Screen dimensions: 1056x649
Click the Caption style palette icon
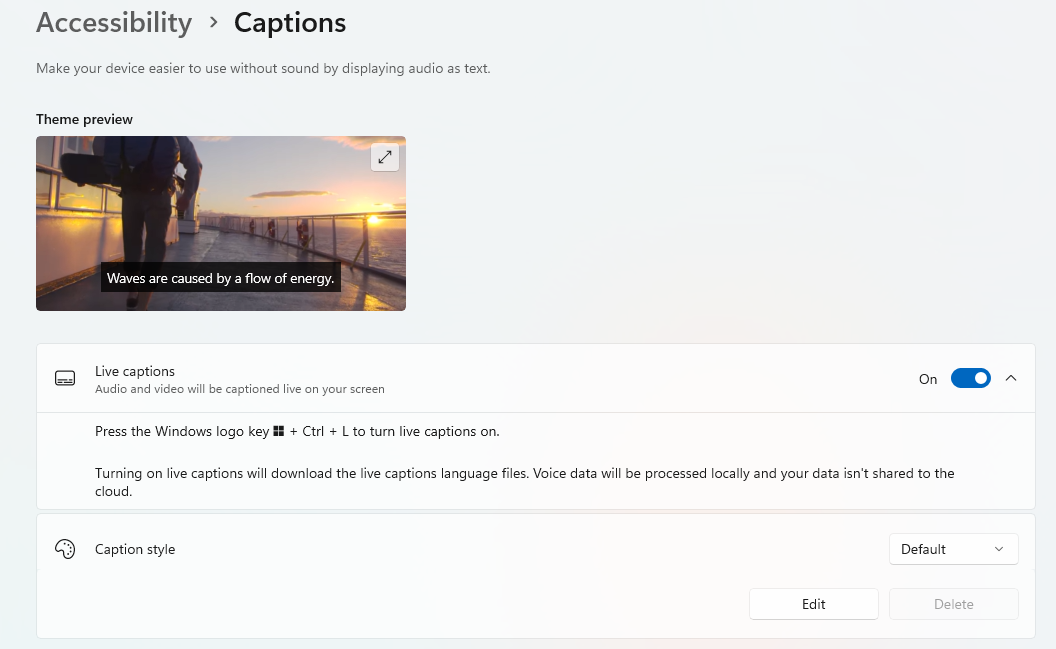[65, 549]
